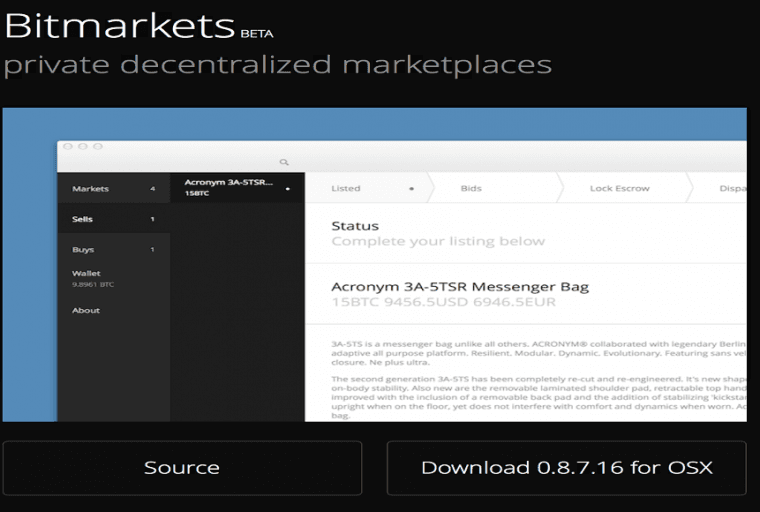Click the Bitmarkets title heading
Viewport: 760px width, 512px height.
point(120,25)
